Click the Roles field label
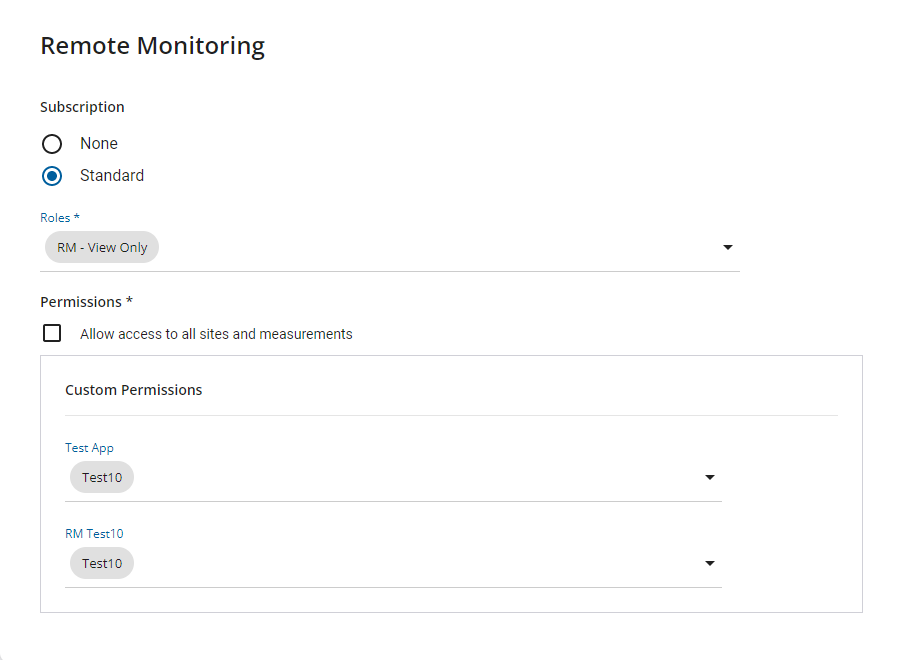 [x=59, y=218]
